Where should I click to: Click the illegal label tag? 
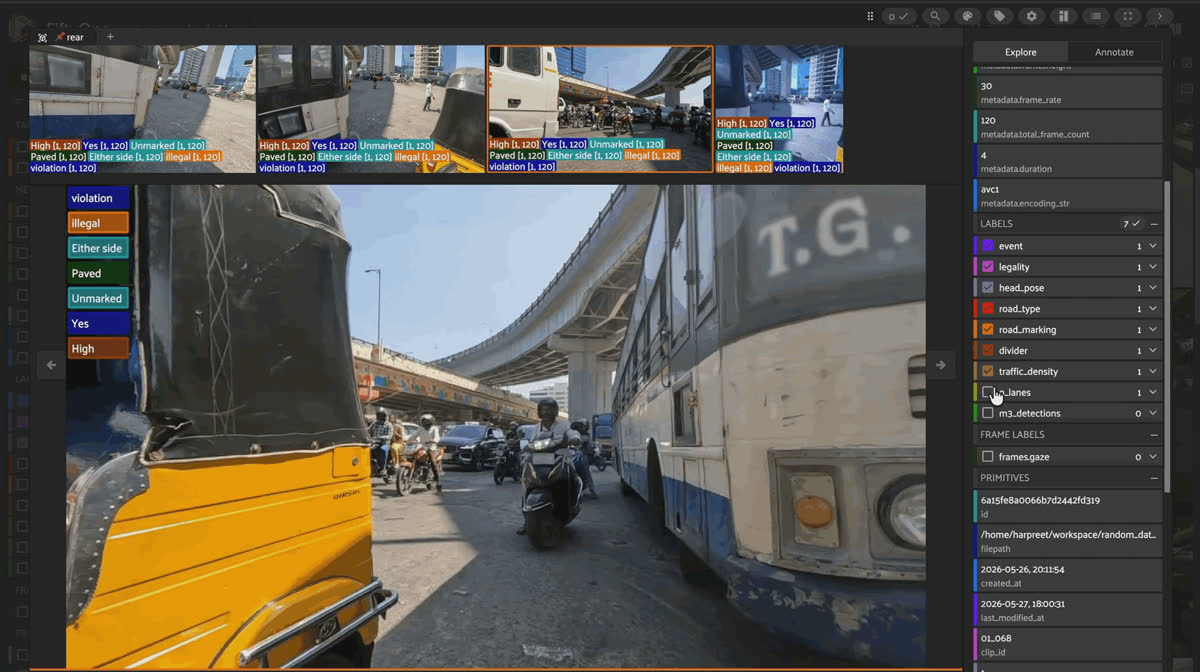pyautogui.click(x=98, y=223)
